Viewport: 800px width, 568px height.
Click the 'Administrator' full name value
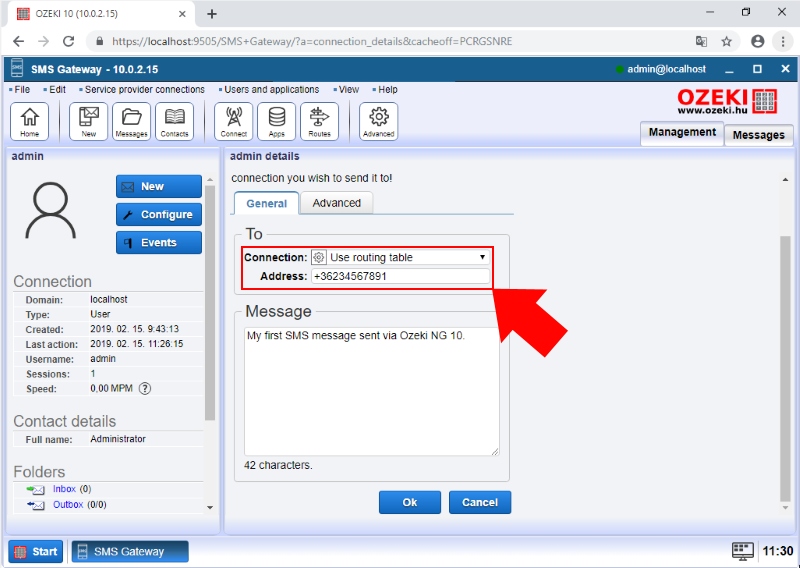pos(118,439)
